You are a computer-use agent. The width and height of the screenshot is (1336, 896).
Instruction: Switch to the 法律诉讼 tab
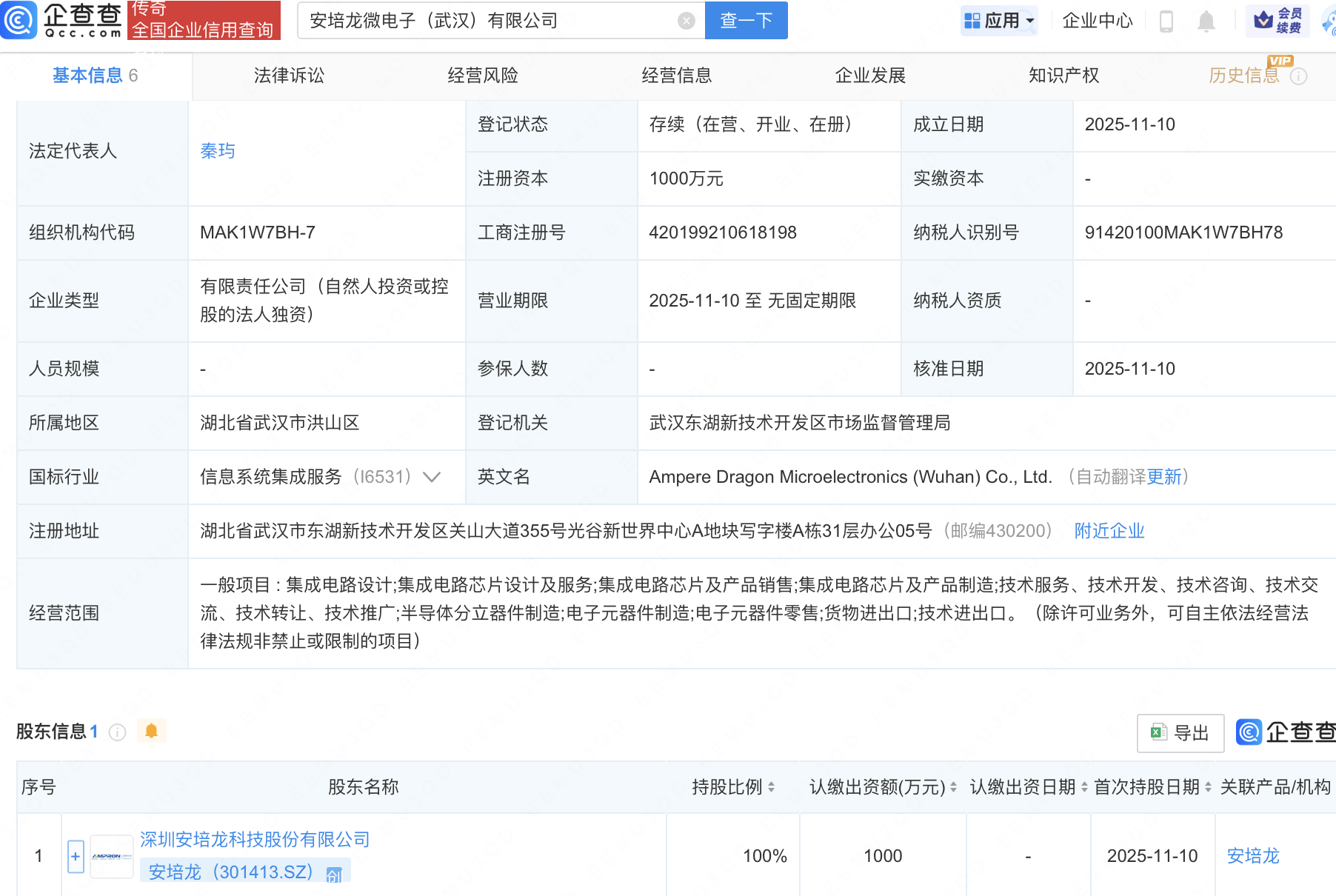pos(289,76)
